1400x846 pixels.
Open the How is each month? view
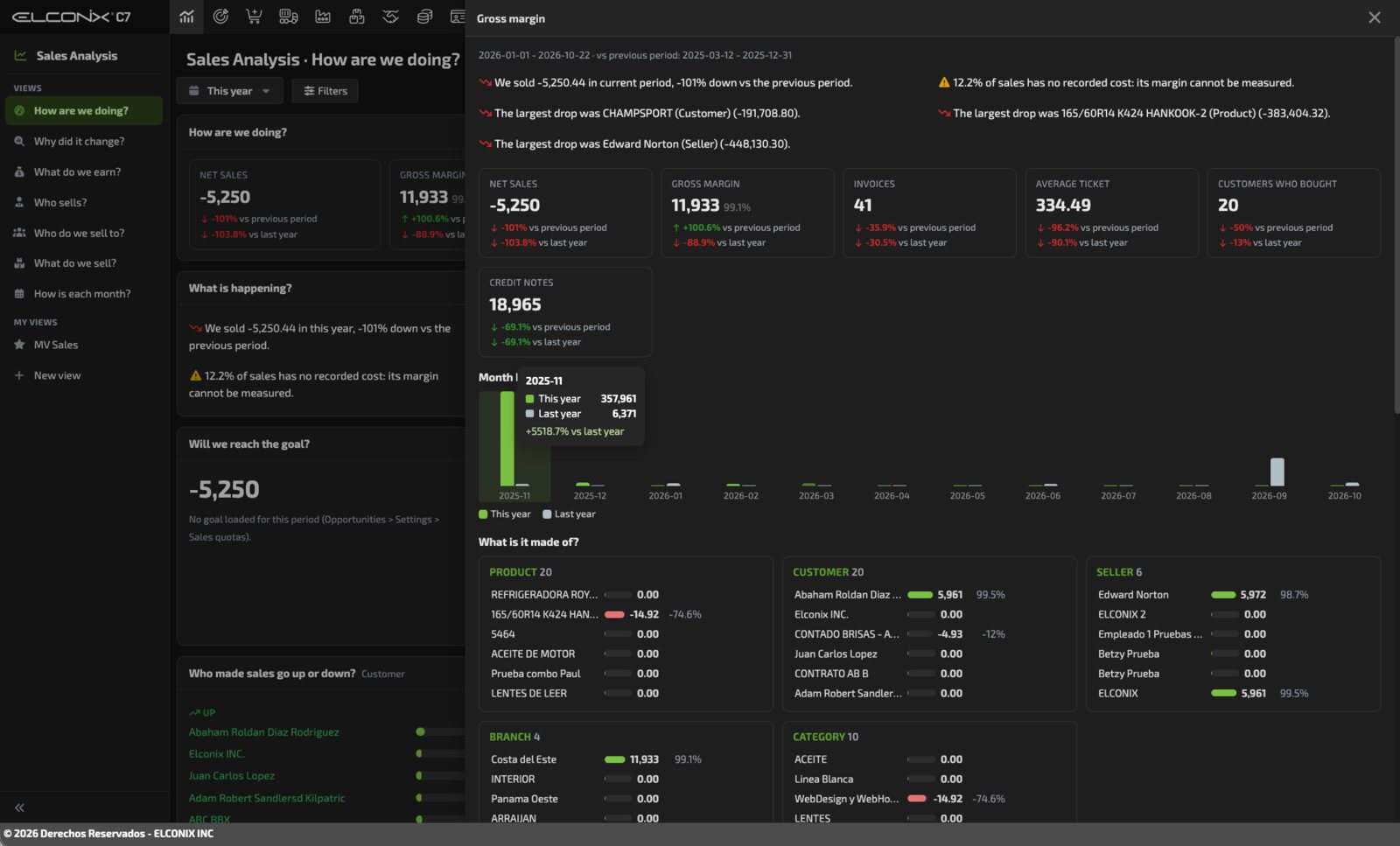[84, 294]
